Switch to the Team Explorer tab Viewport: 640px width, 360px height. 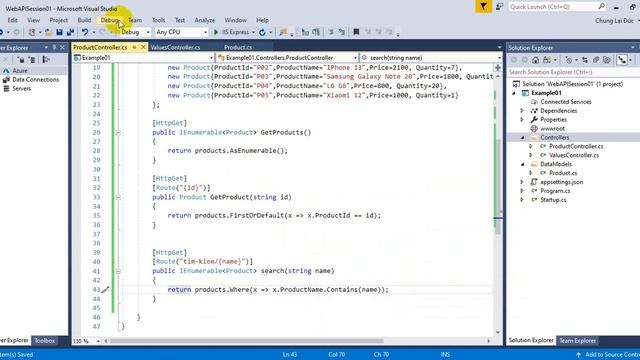(x=578, y=340)
